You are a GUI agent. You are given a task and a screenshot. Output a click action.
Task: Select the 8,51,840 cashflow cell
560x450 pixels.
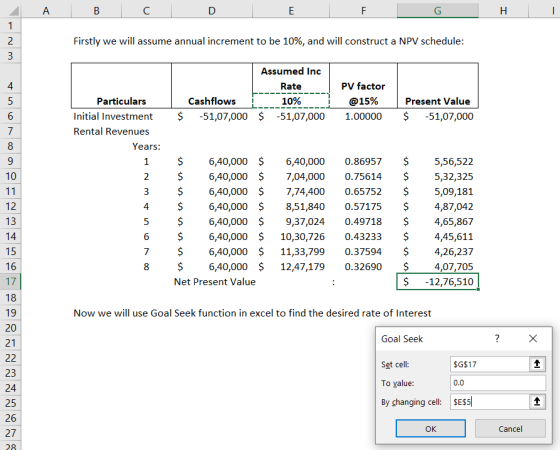[x=291, y=206]
